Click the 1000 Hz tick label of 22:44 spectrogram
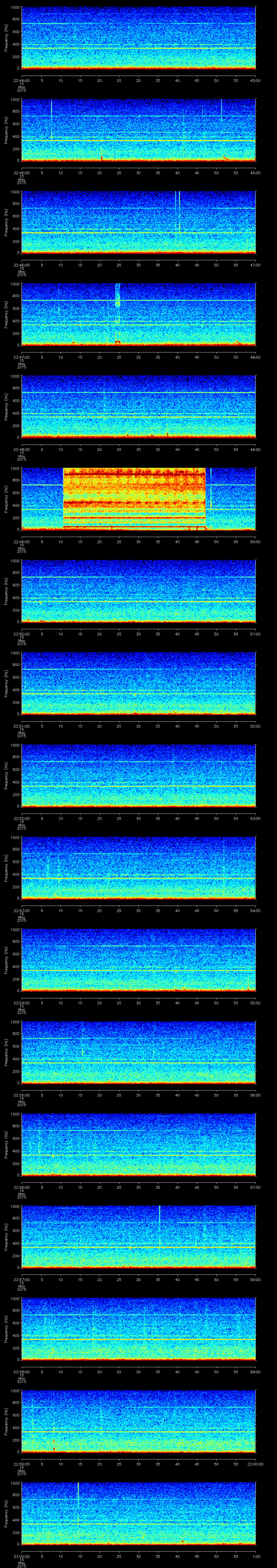 point(15,8)
